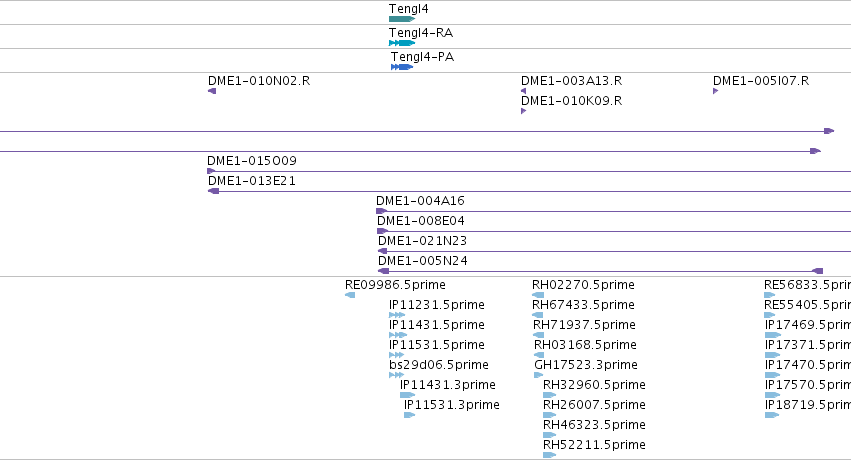
Task: Click the Tengl4-RA label text
Action: point(421,33)
